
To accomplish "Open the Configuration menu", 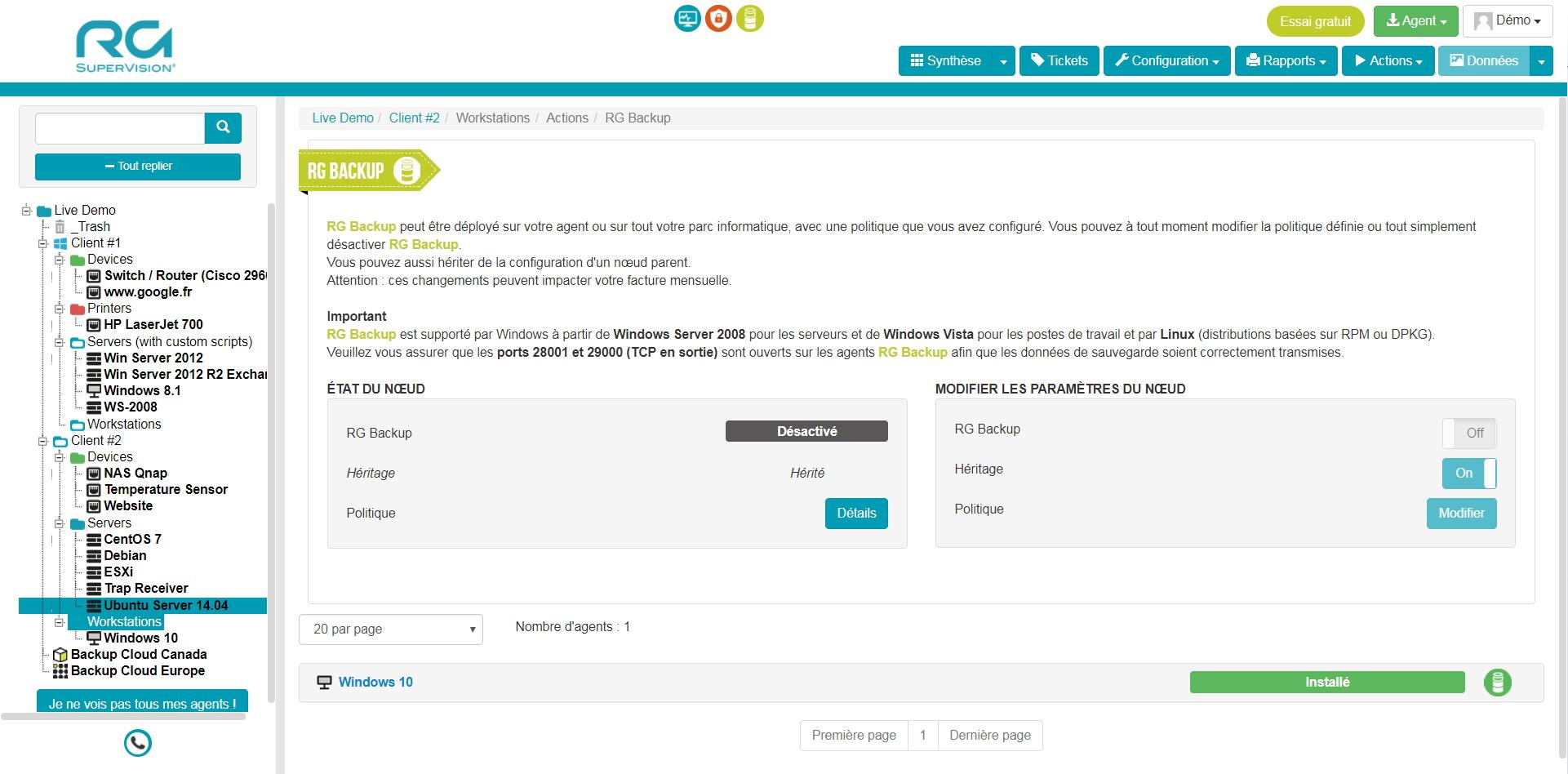I will [x=1166, y=61].
